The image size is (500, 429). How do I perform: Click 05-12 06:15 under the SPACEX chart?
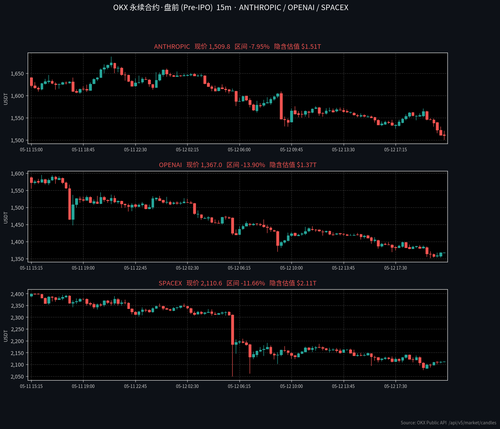click(239, 386)
